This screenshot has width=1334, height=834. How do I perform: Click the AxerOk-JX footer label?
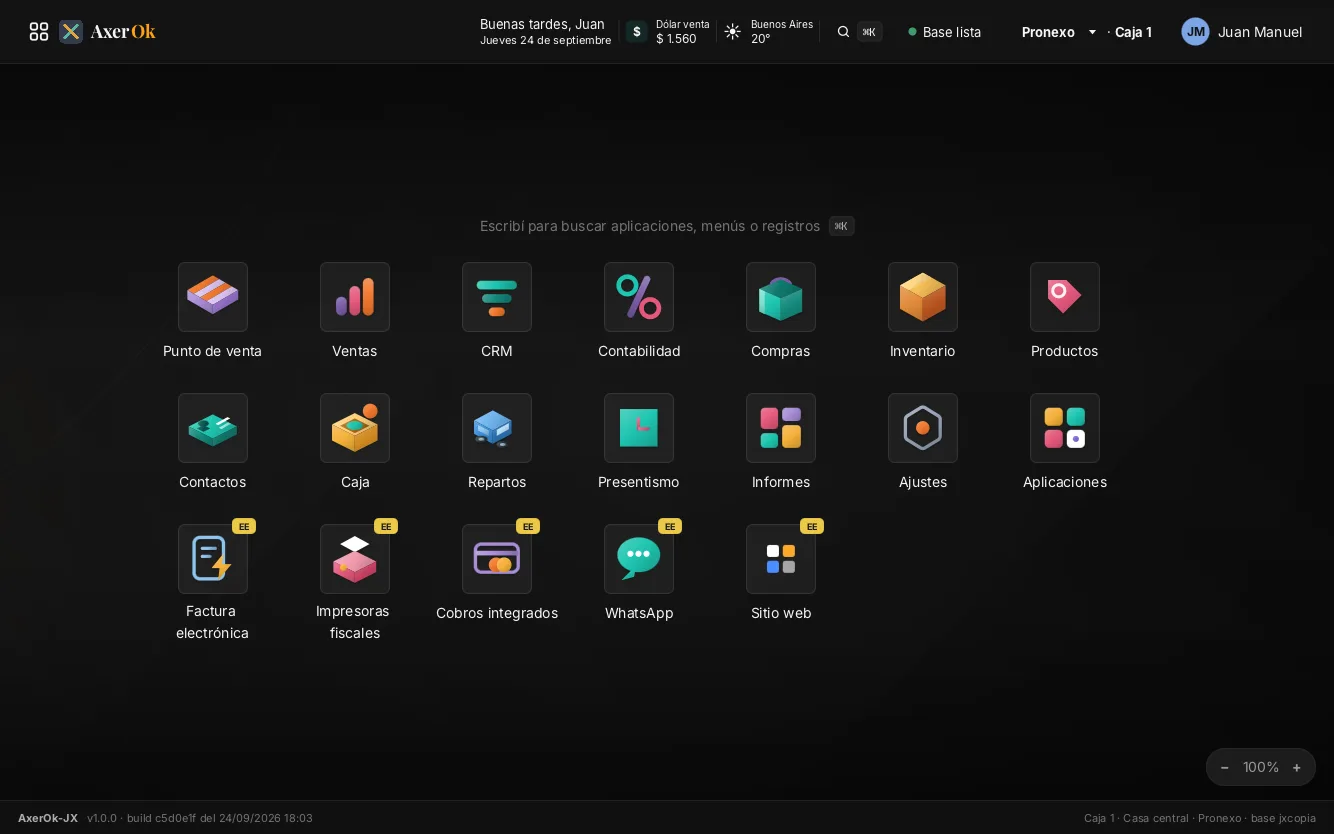point(48,818)
